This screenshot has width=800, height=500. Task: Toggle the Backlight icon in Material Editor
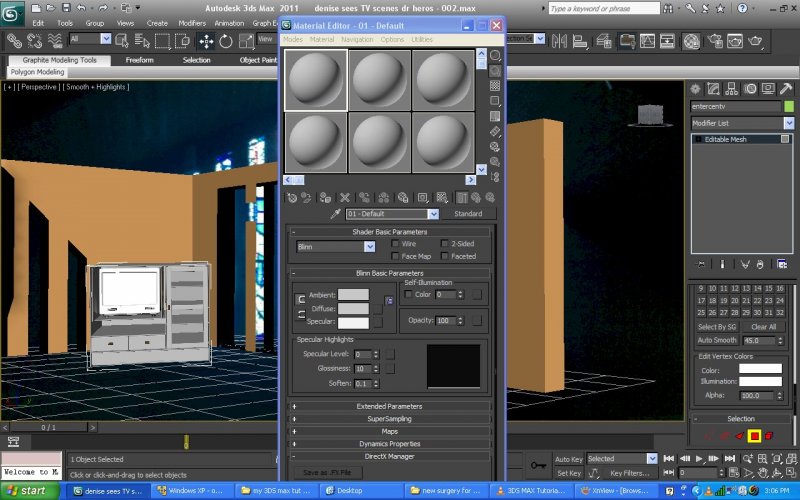click(495, 70)
